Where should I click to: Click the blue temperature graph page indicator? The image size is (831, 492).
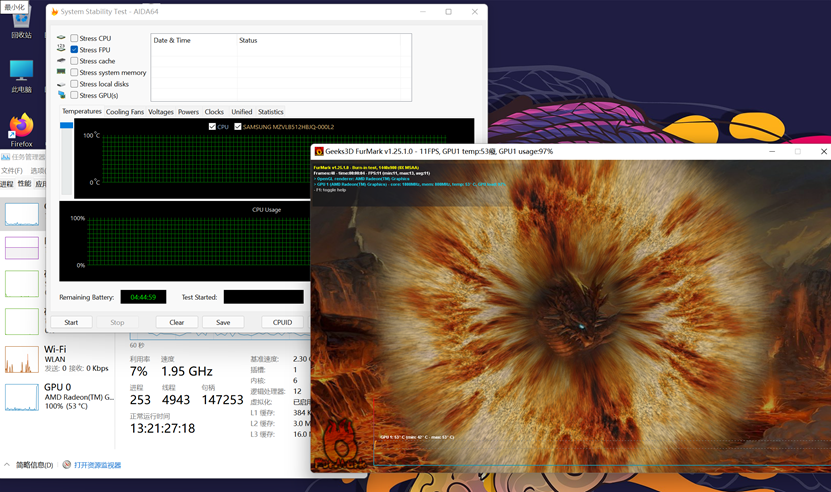click(66, 125)
